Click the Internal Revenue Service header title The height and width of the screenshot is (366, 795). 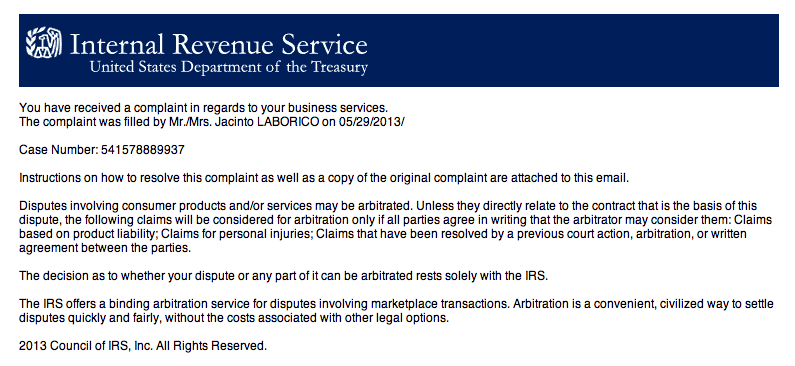(x=219, y=44)
